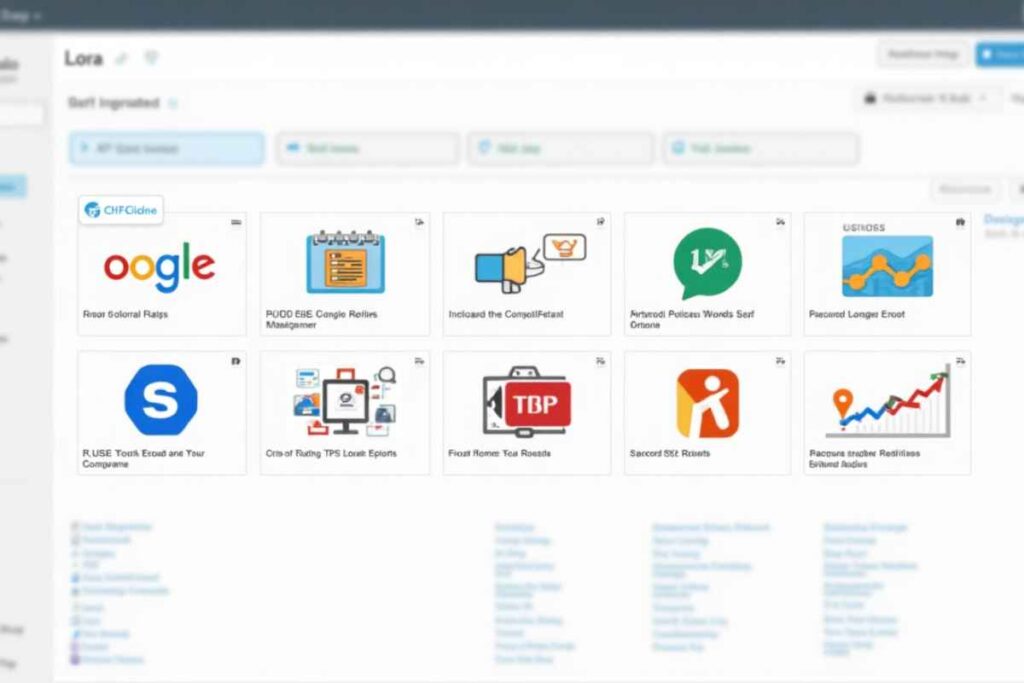Select the blue hexagon S icon
This screenshot has width=1024, height=683.
pos(161,400)
